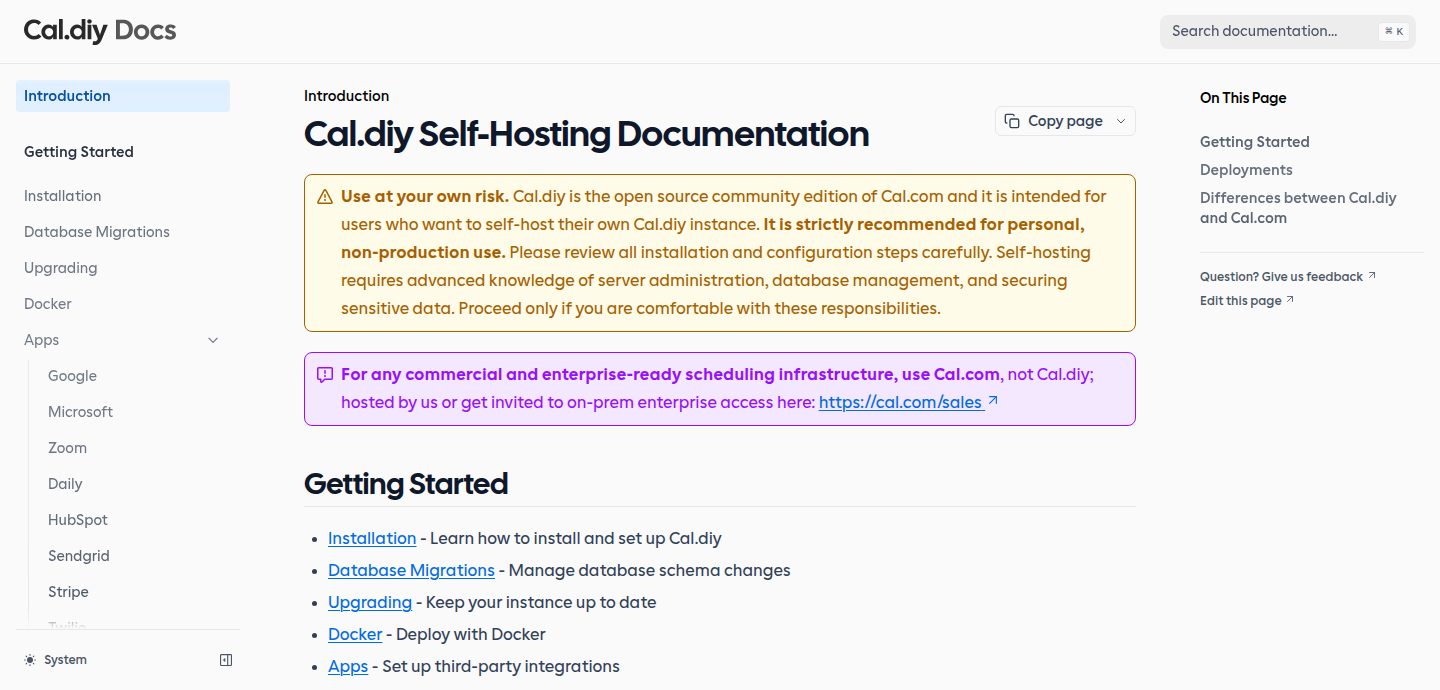The width and height of the screenshot is (1440, 690).
Task: Click the purple info bubble icon
Action: coord(325,375)
